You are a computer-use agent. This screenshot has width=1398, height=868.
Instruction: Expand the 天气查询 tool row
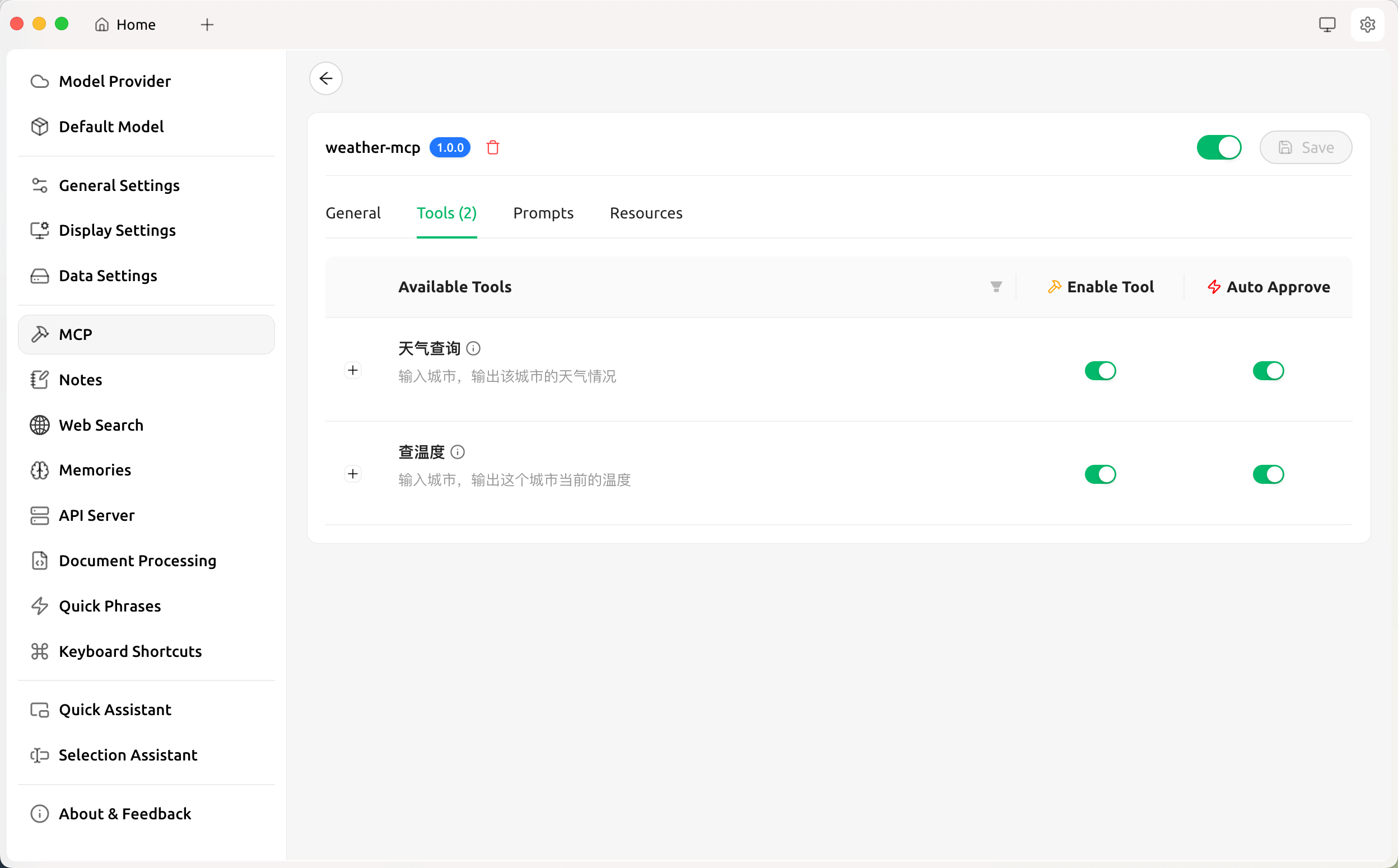(x=352, y=370)
